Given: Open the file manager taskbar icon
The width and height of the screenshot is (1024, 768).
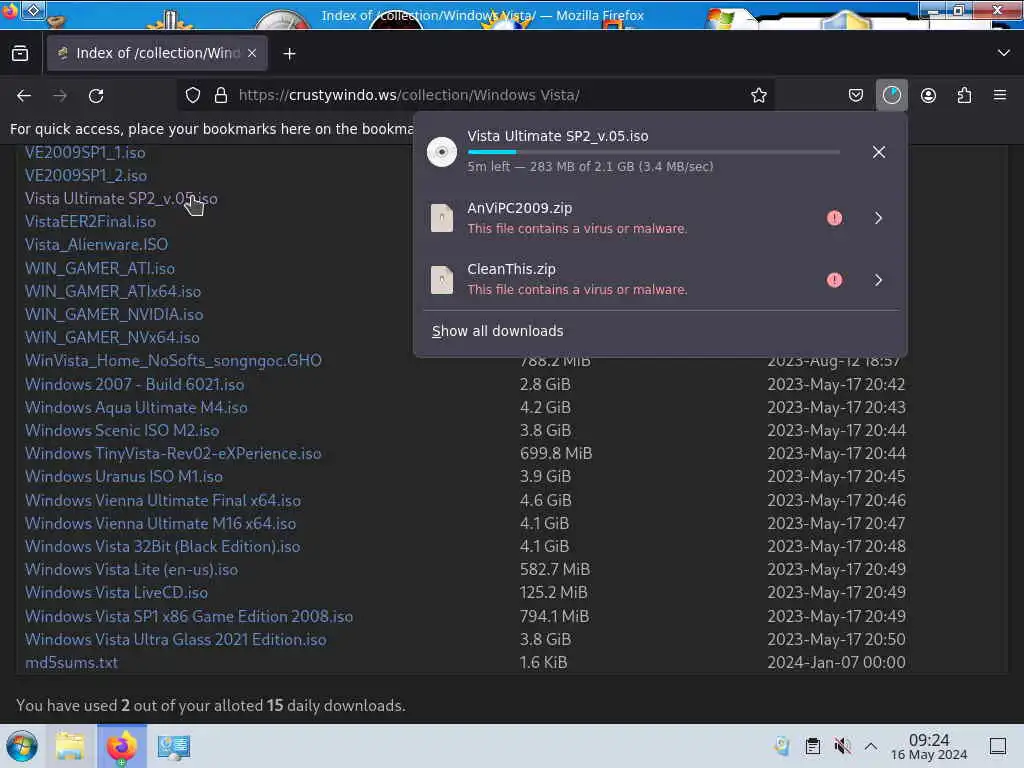Looking at the screenshot, I should click(x=70, y=746).
